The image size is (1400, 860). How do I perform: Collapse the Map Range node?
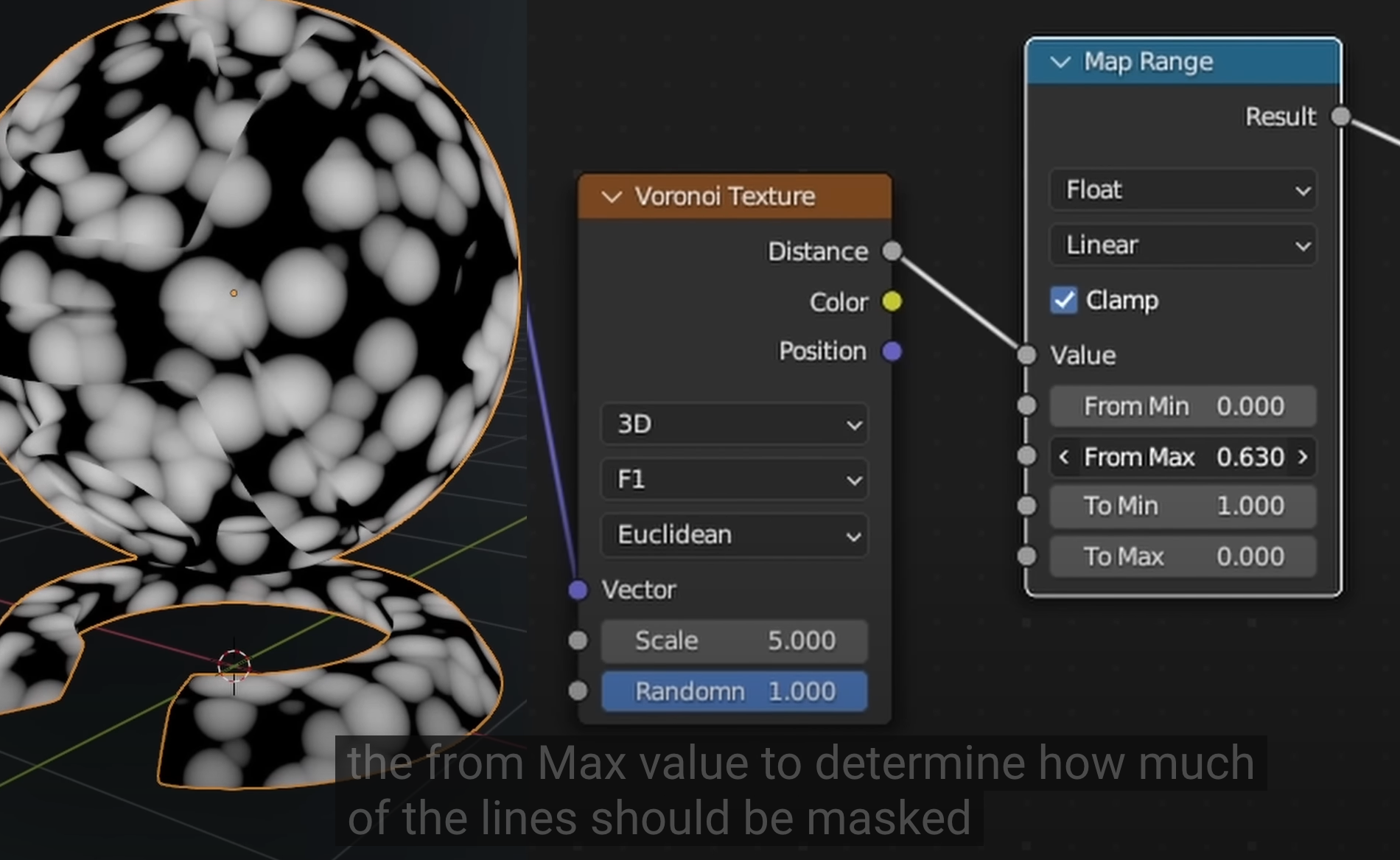tap(1060, 62)
